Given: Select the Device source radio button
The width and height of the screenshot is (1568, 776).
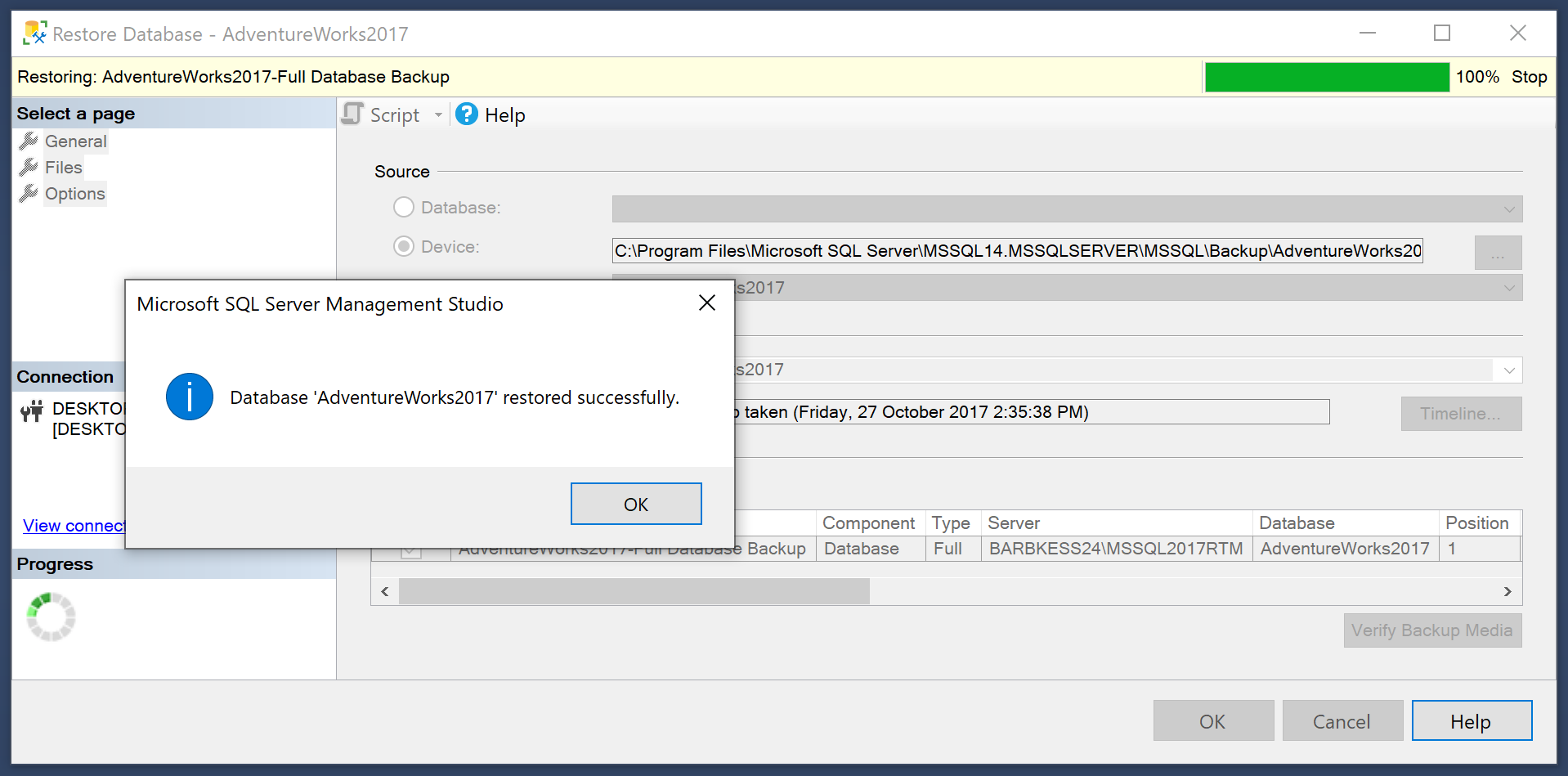Looking at the screenshot, I should tap(403, 246).
